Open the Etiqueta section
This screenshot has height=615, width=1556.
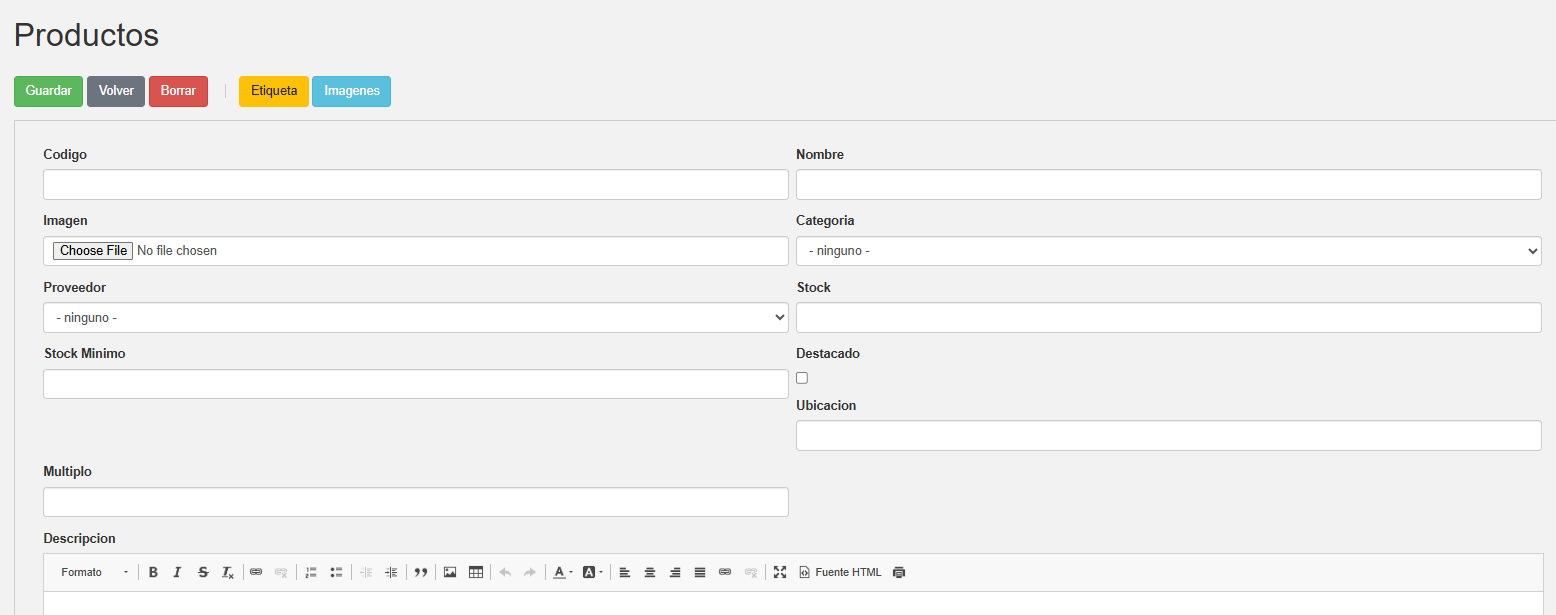click(x=274, y=91)
